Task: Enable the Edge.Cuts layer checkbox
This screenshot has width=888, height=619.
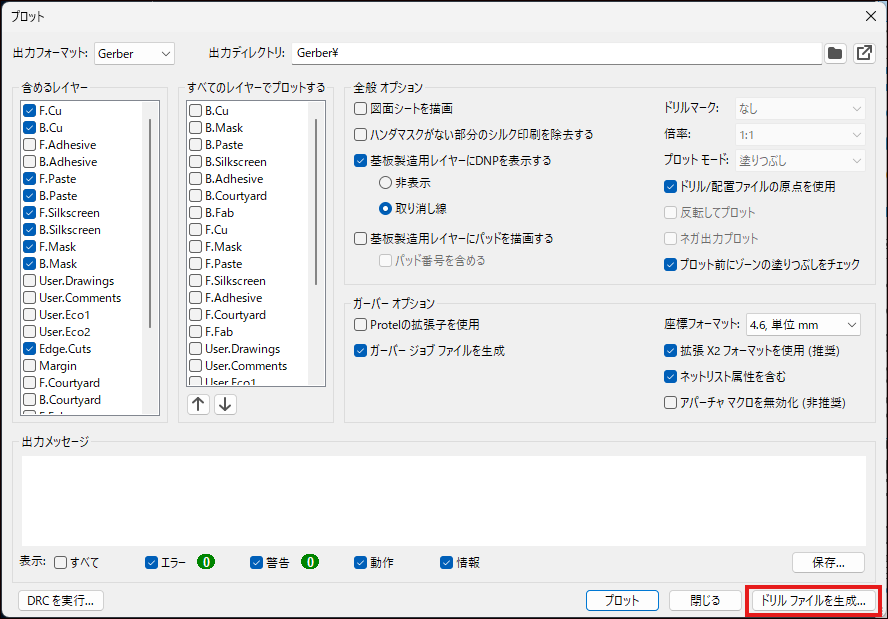Action: point(30,349)
